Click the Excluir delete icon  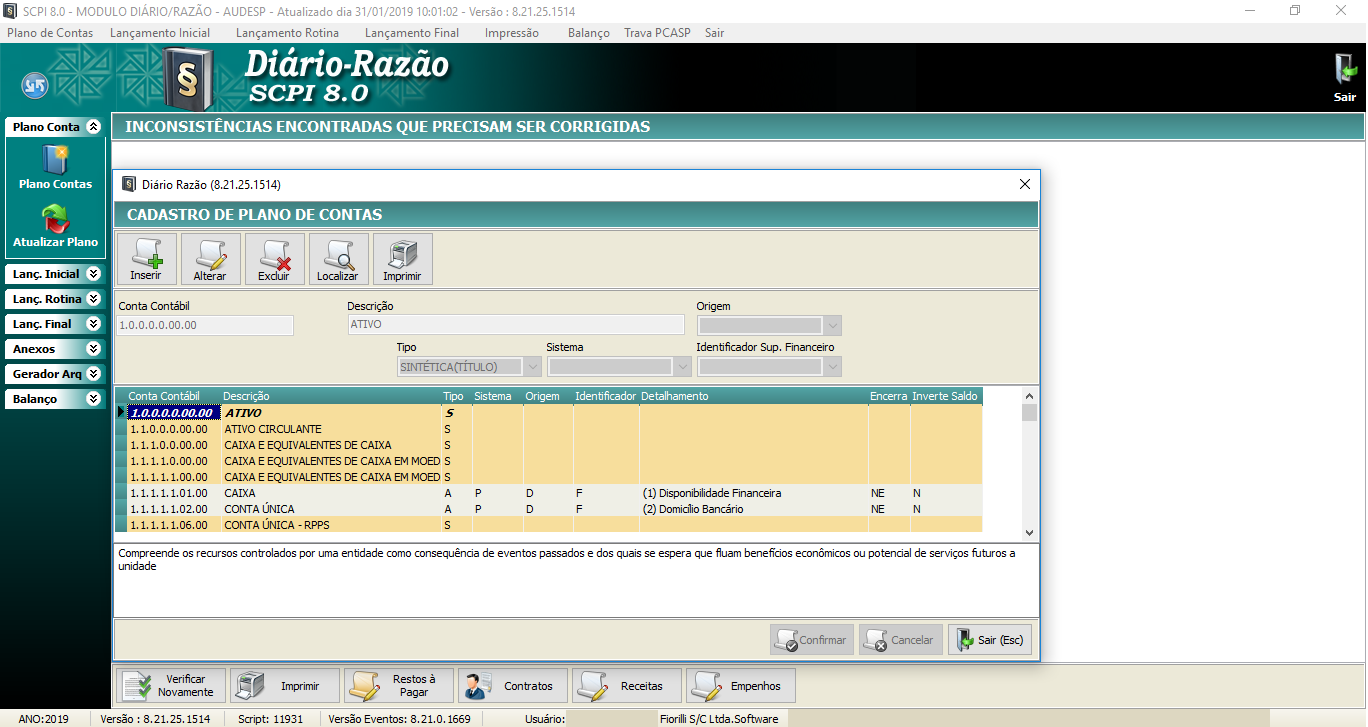(274, 258)
